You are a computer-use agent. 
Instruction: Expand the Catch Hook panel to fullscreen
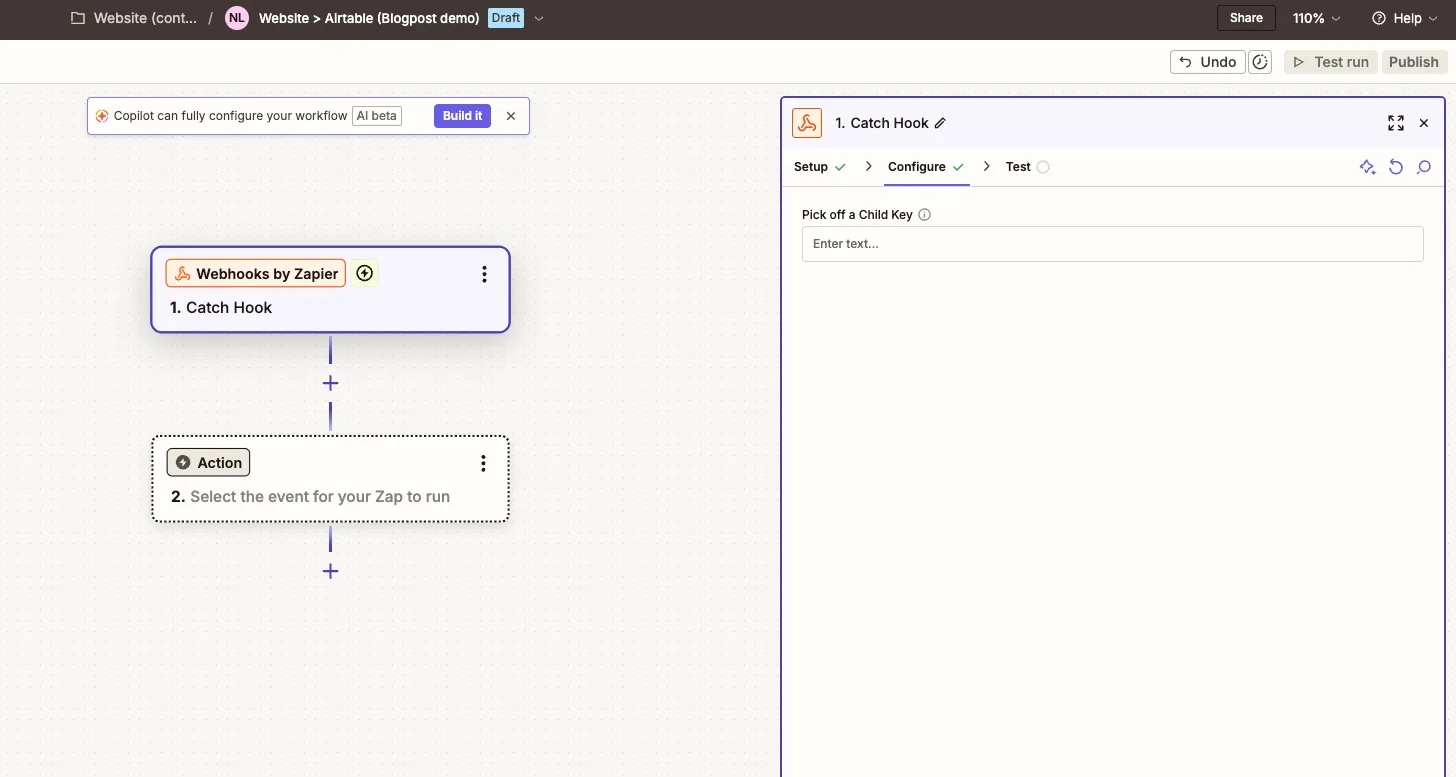point(1396,122)
